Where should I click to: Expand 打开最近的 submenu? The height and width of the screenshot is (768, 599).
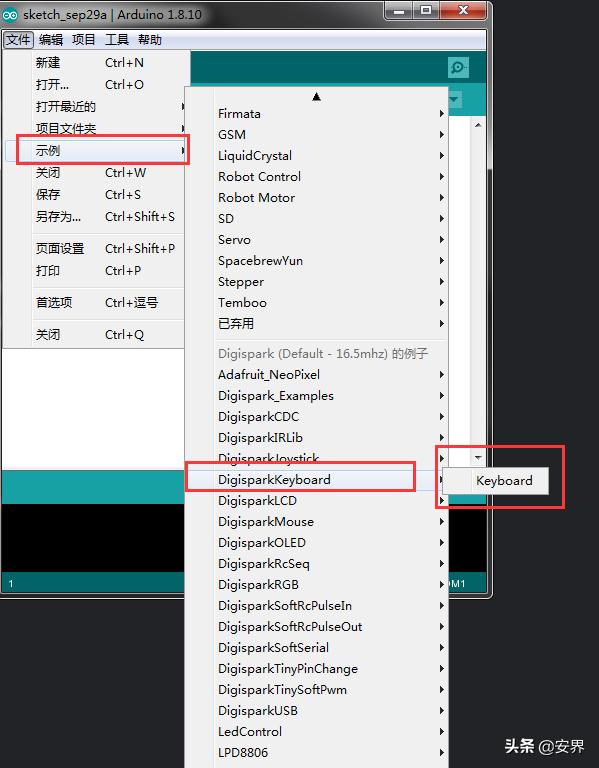click(x=95, y=106)
